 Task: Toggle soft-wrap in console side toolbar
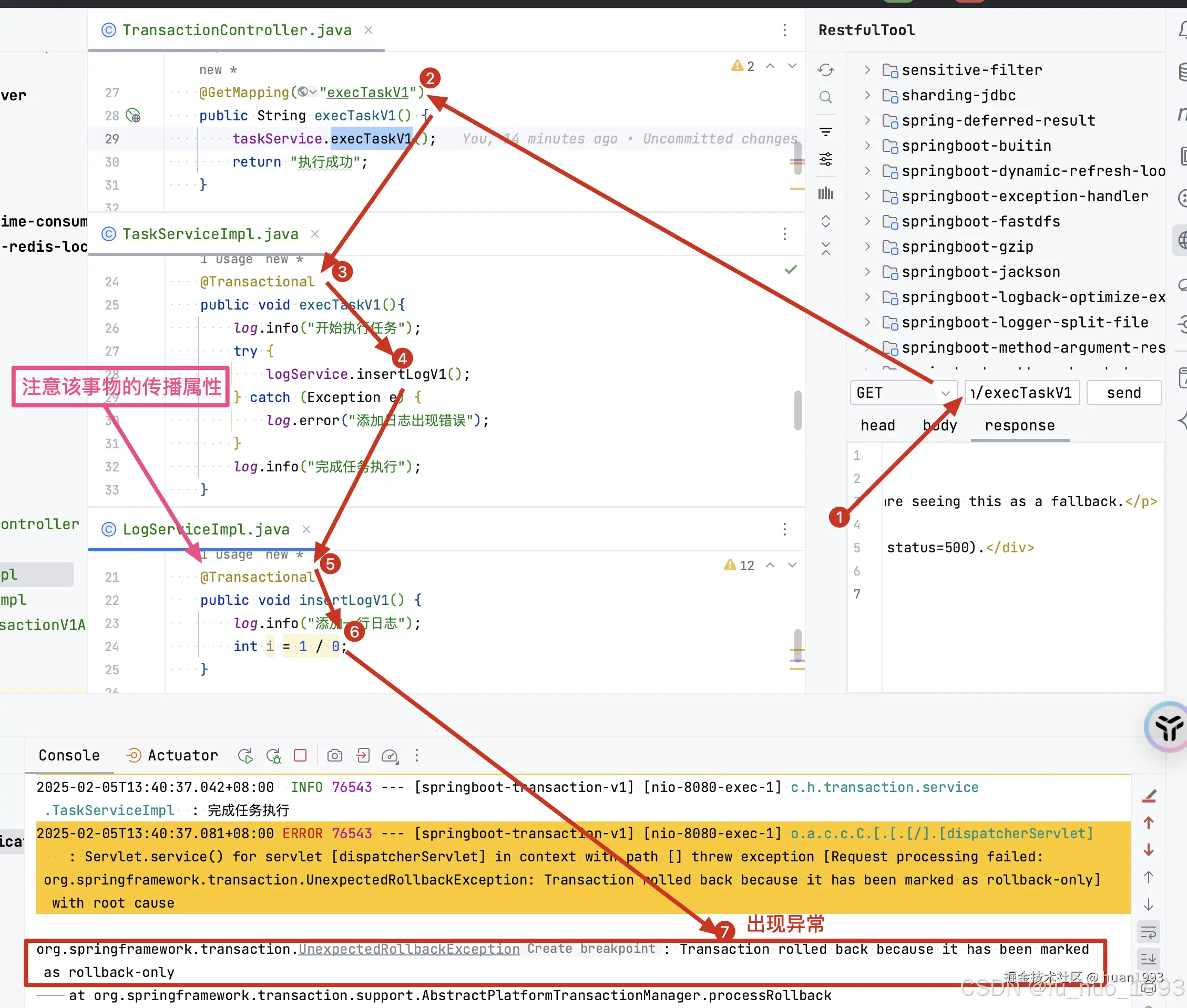pos(1149,932)
